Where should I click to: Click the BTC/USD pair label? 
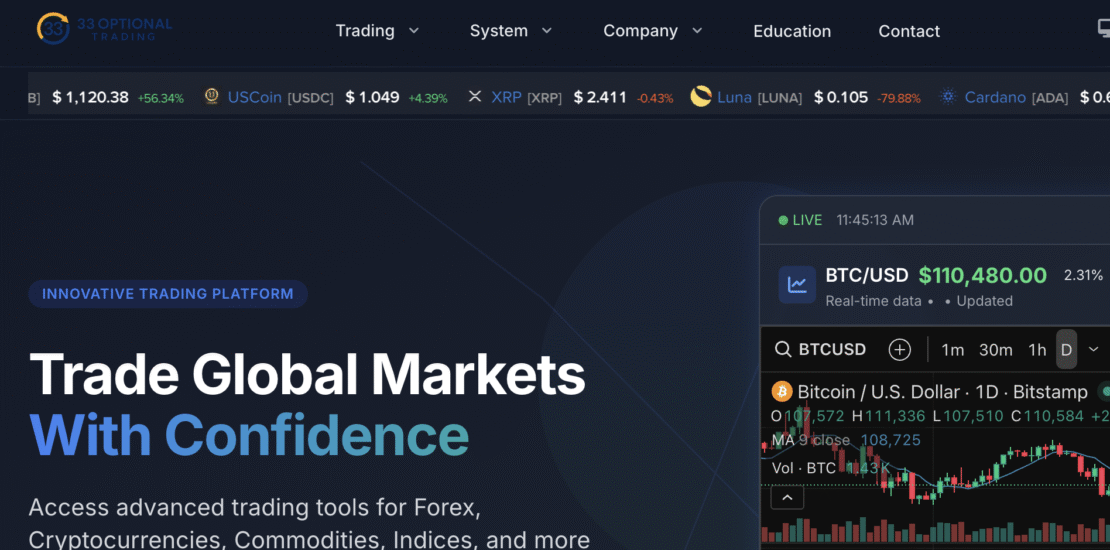click(866, 275)
